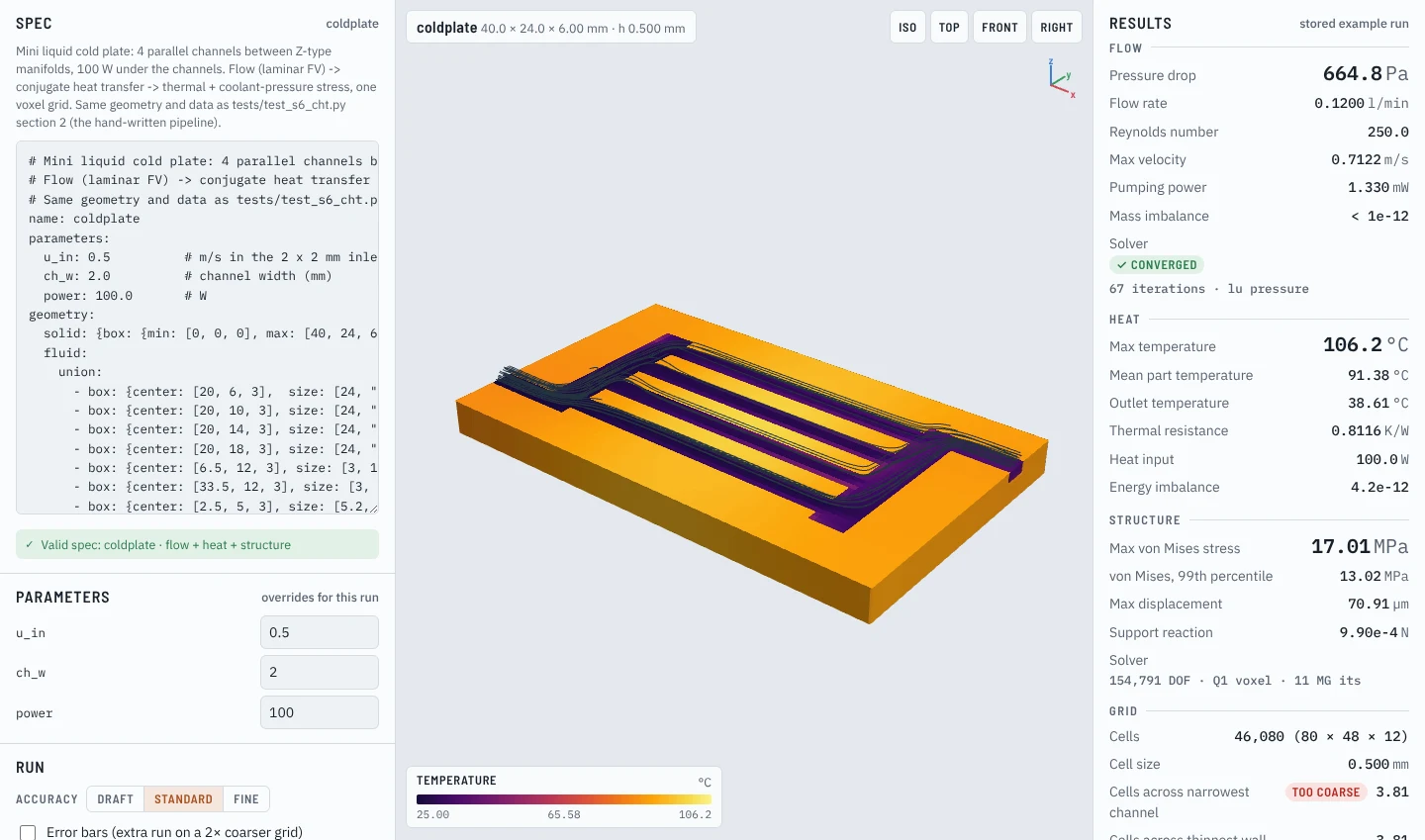This screenshot has height=840, width=1425.
Task: Click the green check mark in the CONVERGED badge
Action: (x=1121, y=265)
